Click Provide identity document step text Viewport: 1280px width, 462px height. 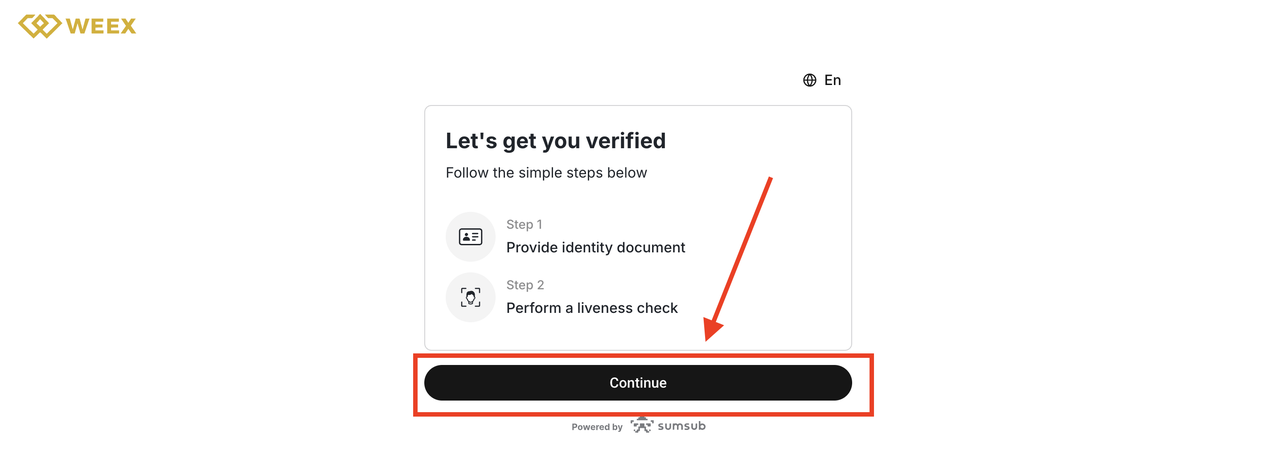point(595,247)
